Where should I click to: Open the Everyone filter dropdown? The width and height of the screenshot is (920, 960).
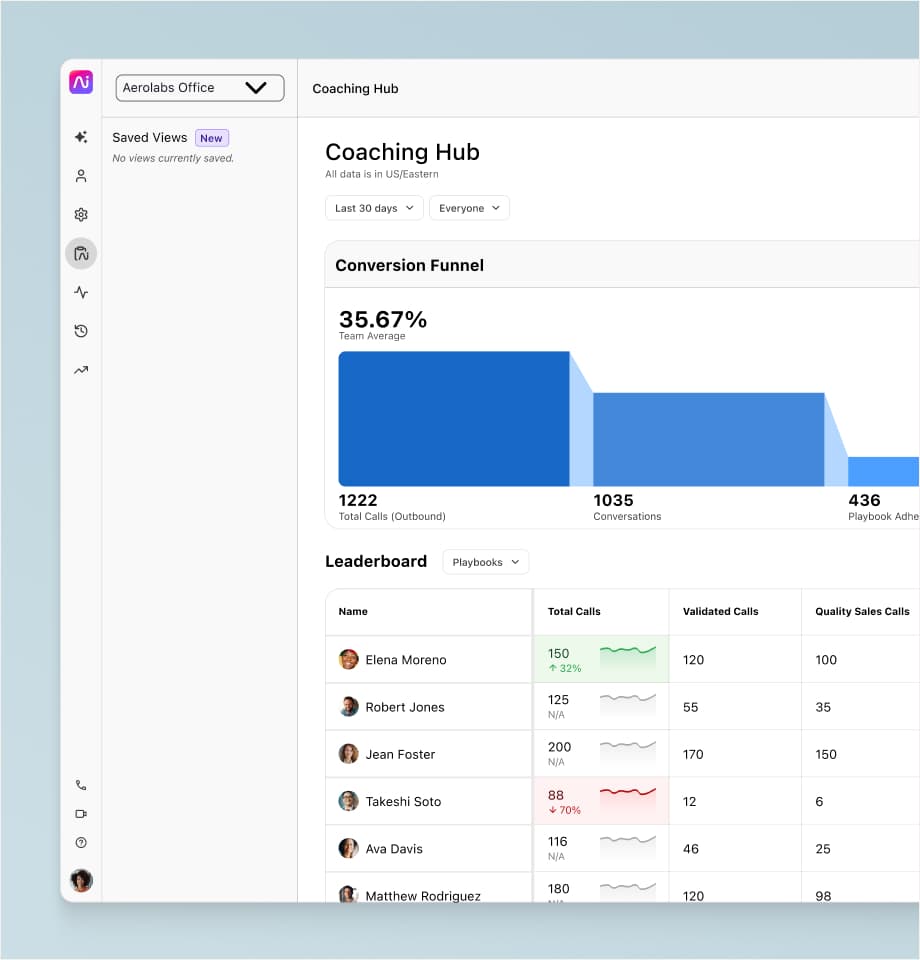tap(469, 208)
